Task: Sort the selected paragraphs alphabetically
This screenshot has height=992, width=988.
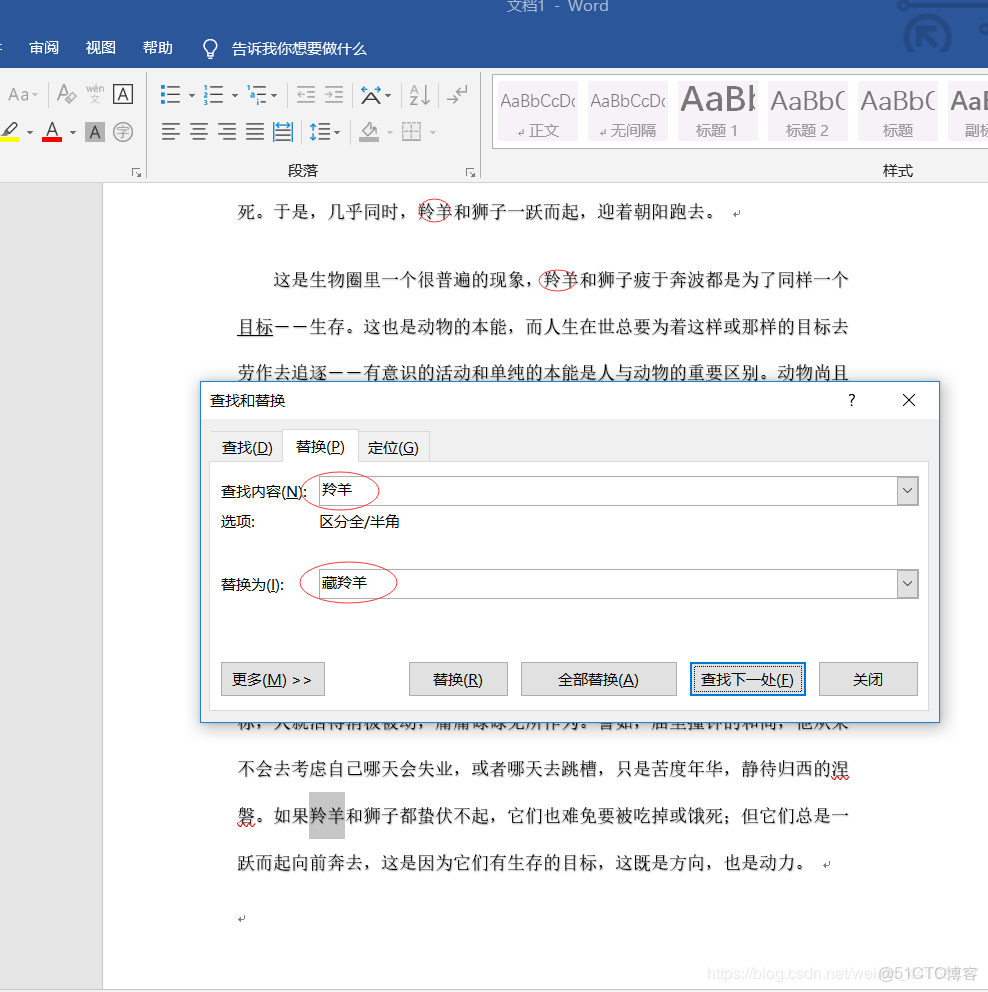Action: (420, 94)
